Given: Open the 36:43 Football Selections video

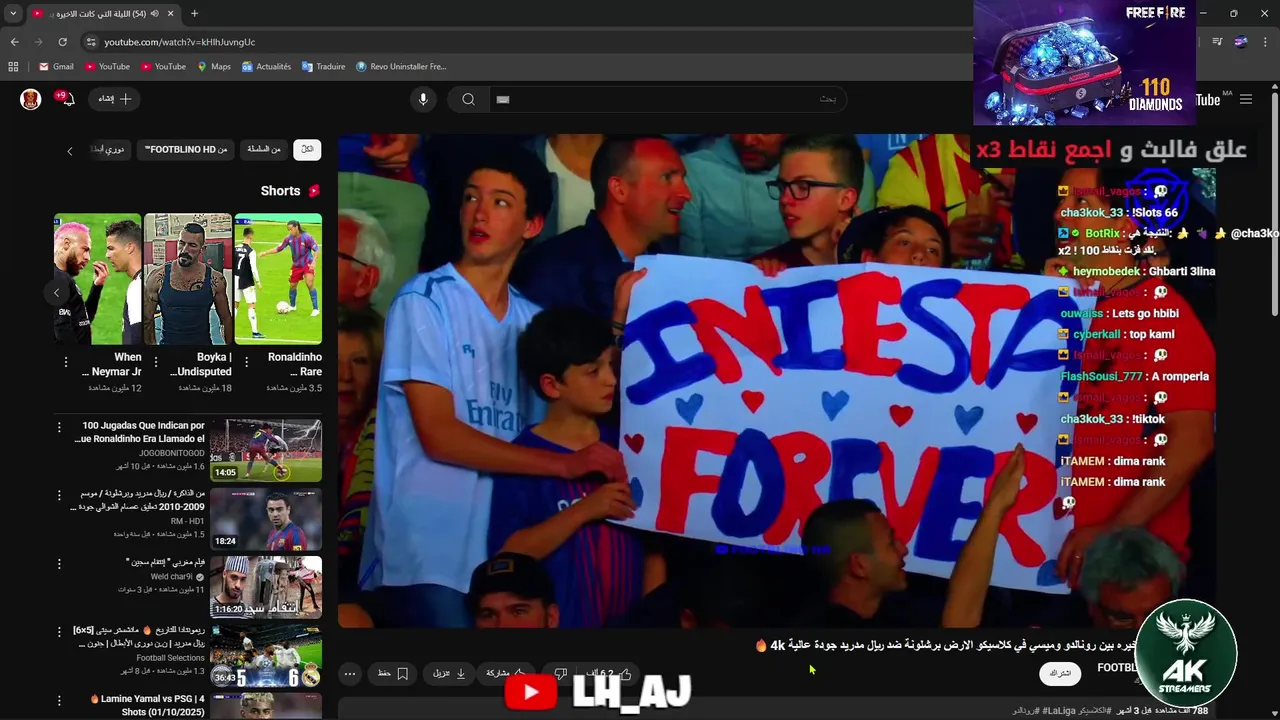Looking at the screenshot, I should [266, 655].
